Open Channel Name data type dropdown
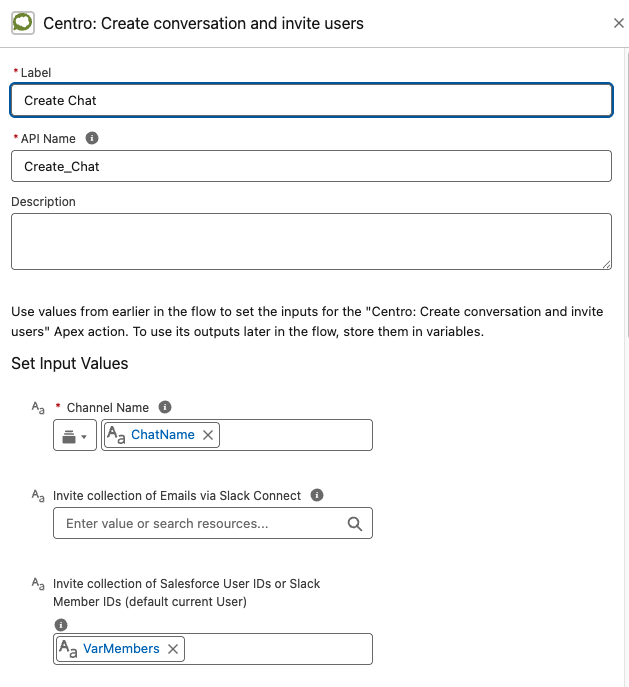This screenshot has width=629, height=687. pos(75,435)
